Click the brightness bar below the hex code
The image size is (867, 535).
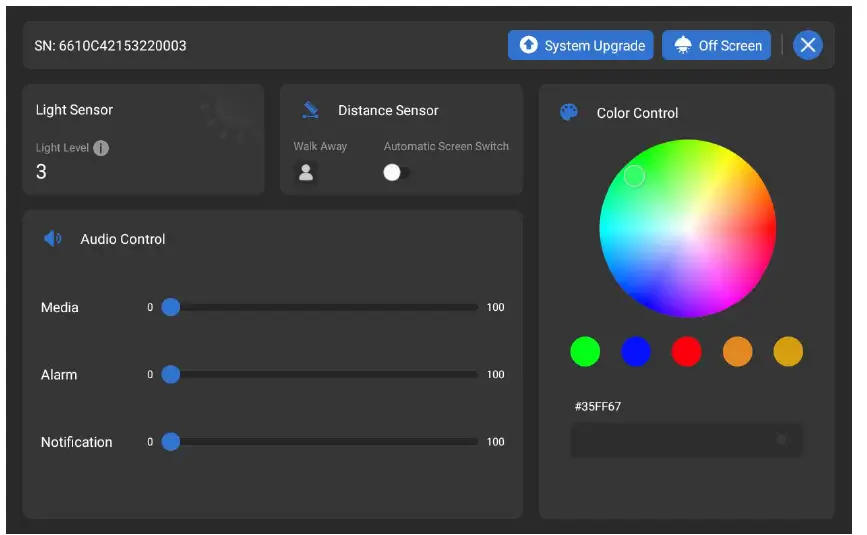[686, 440]
